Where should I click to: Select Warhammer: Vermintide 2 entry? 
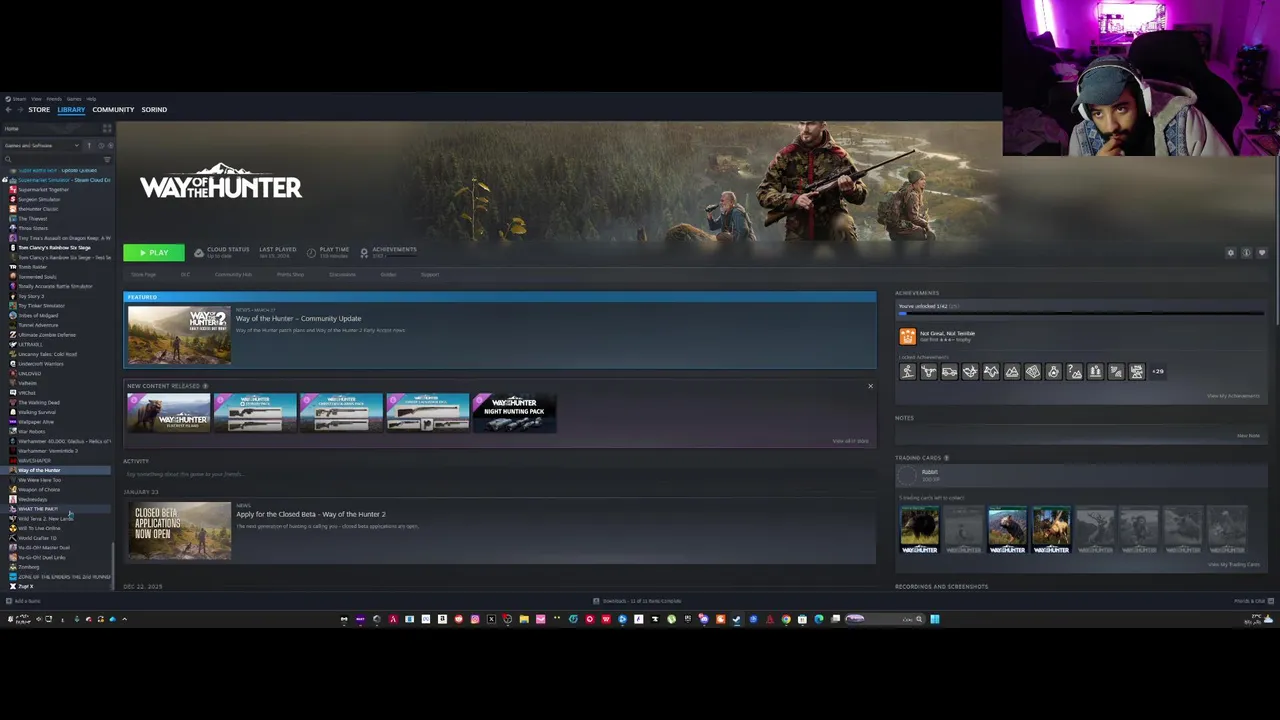47,451
